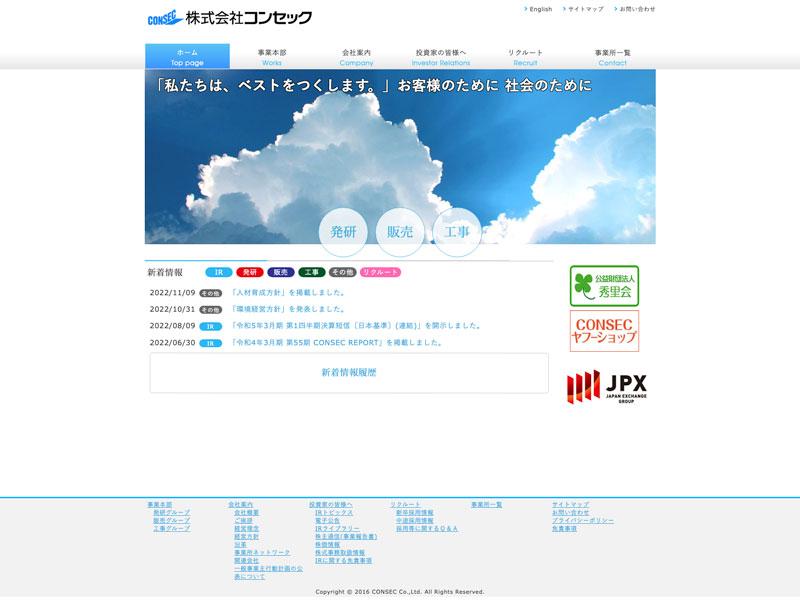This screenshot has height=600, width=800.
Task: Switch site language to English
Action: pos(540,9)
